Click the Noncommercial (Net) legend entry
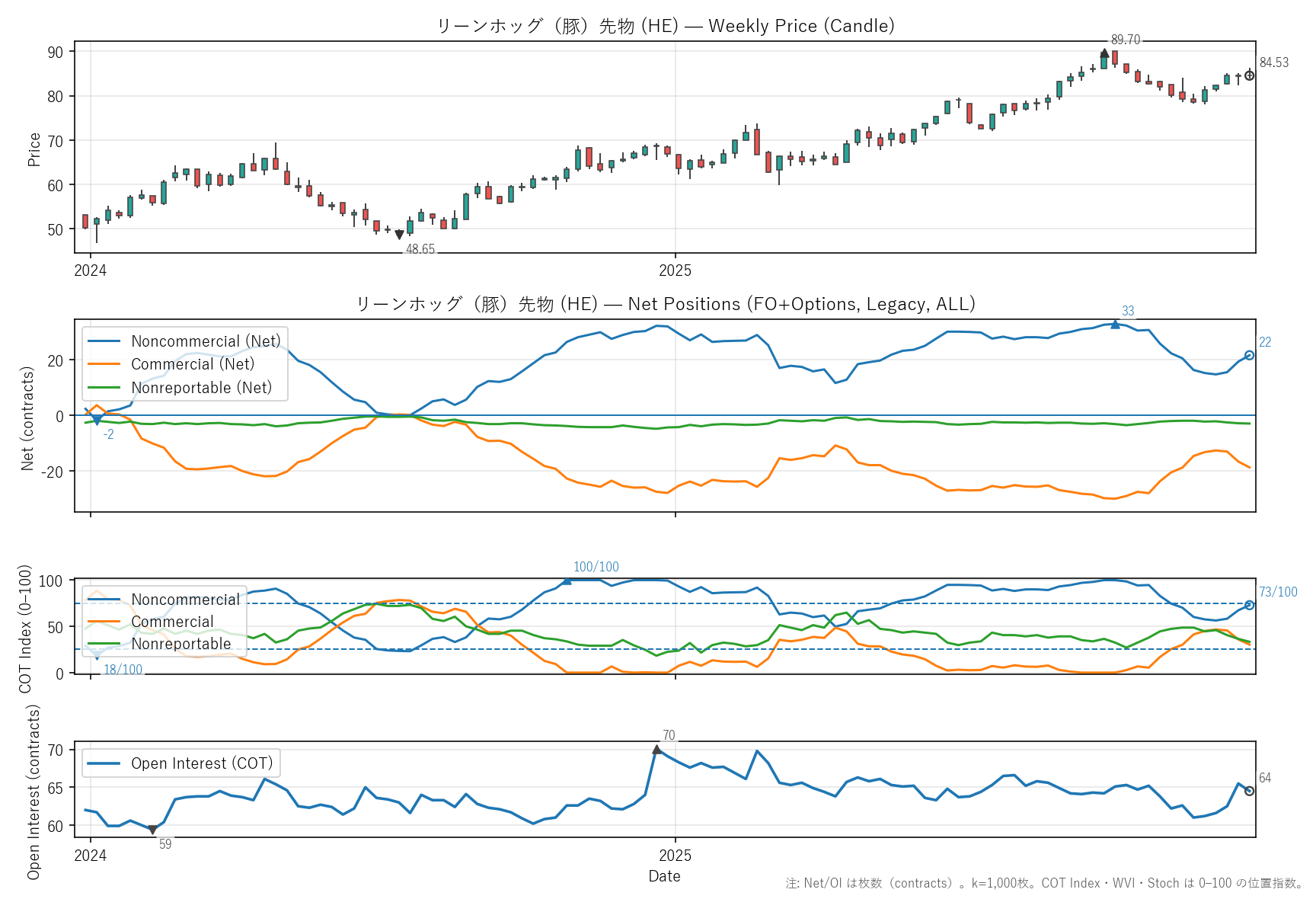This screenshot has height=899, width=1316. point(206,341)
